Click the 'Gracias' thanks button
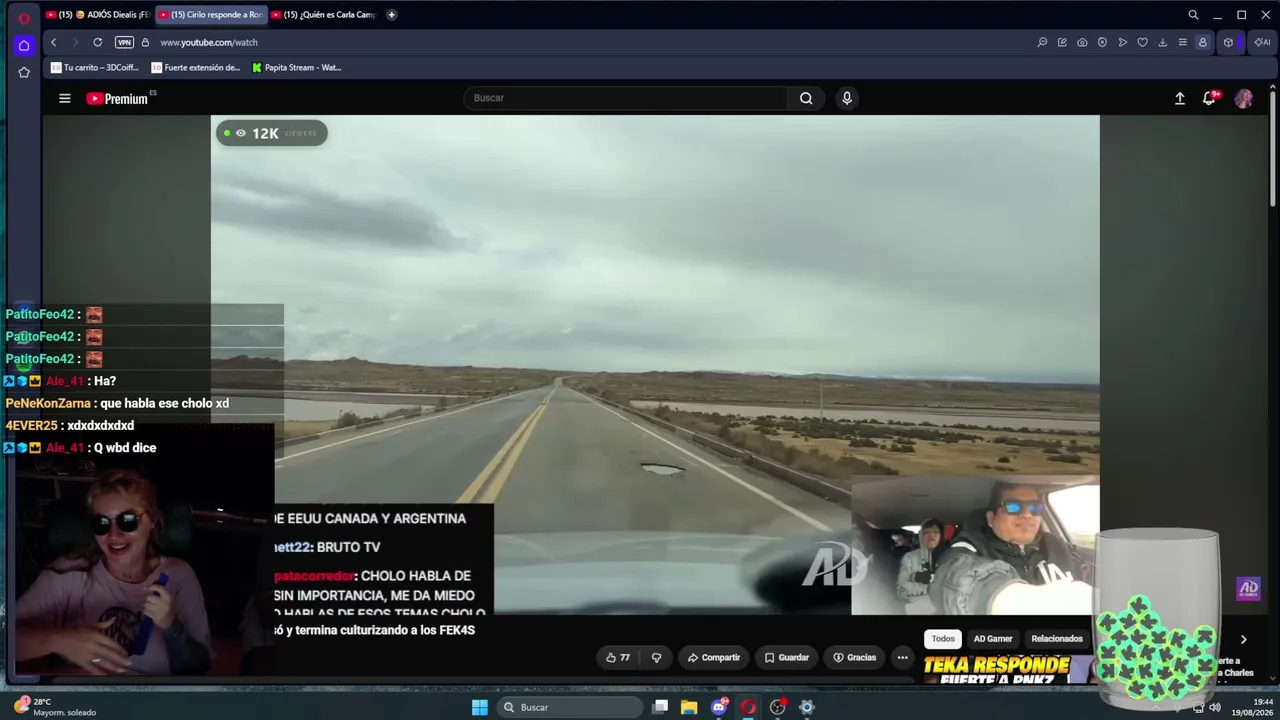The height and width of the screenshot is (720, 1280). pyautogui.click(x=854, y=657)
